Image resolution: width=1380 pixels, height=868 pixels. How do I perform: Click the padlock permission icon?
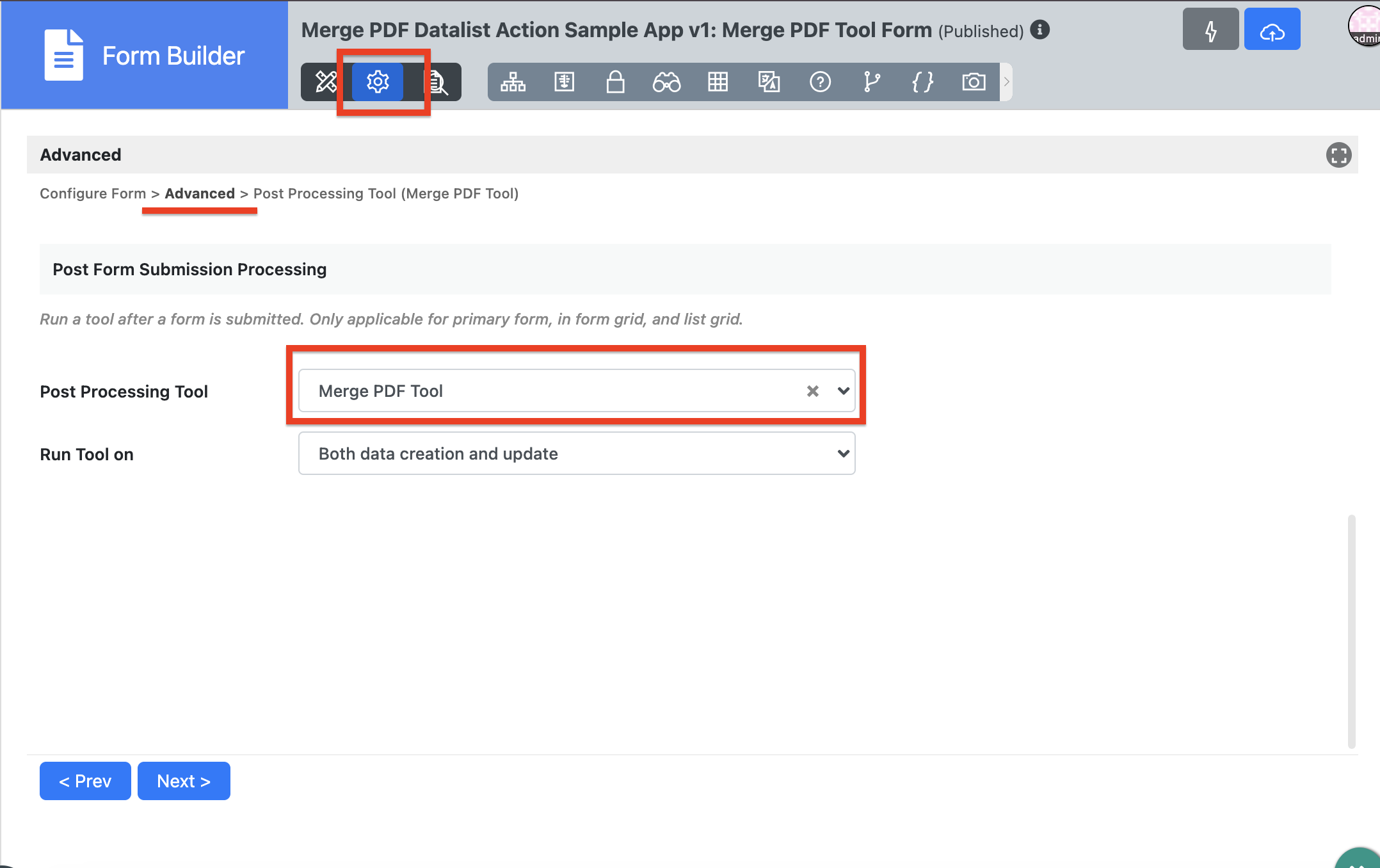(615, 82)
